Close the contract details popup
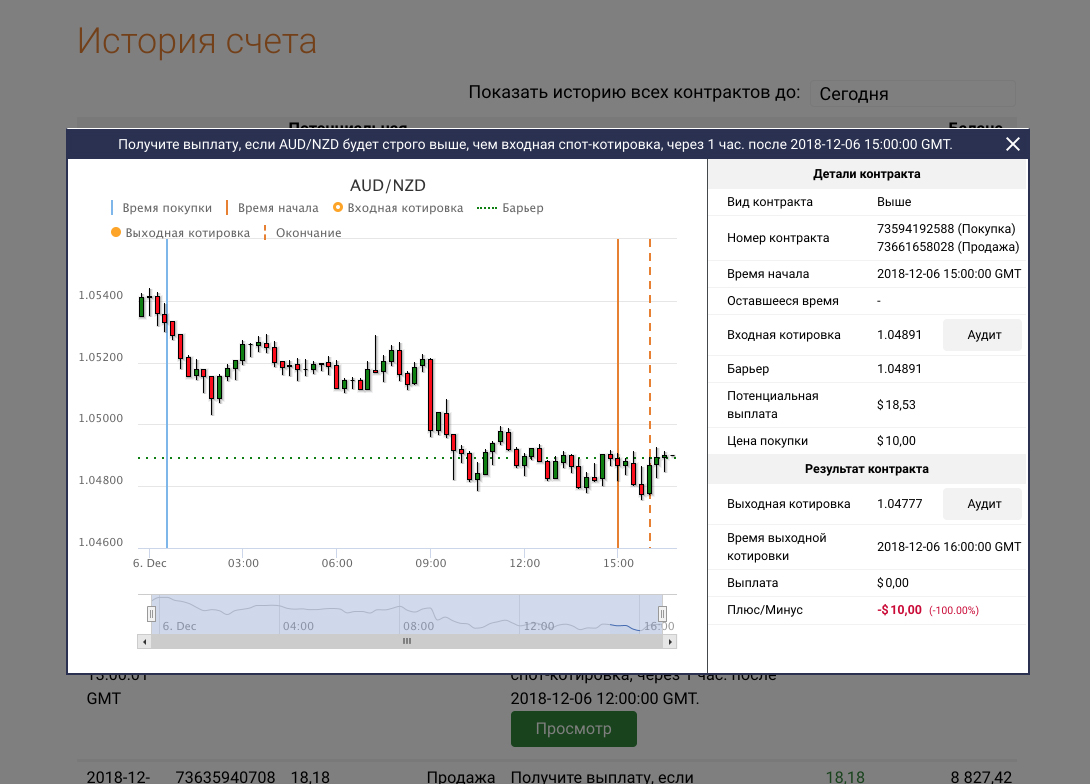 tap(1013, 145)
